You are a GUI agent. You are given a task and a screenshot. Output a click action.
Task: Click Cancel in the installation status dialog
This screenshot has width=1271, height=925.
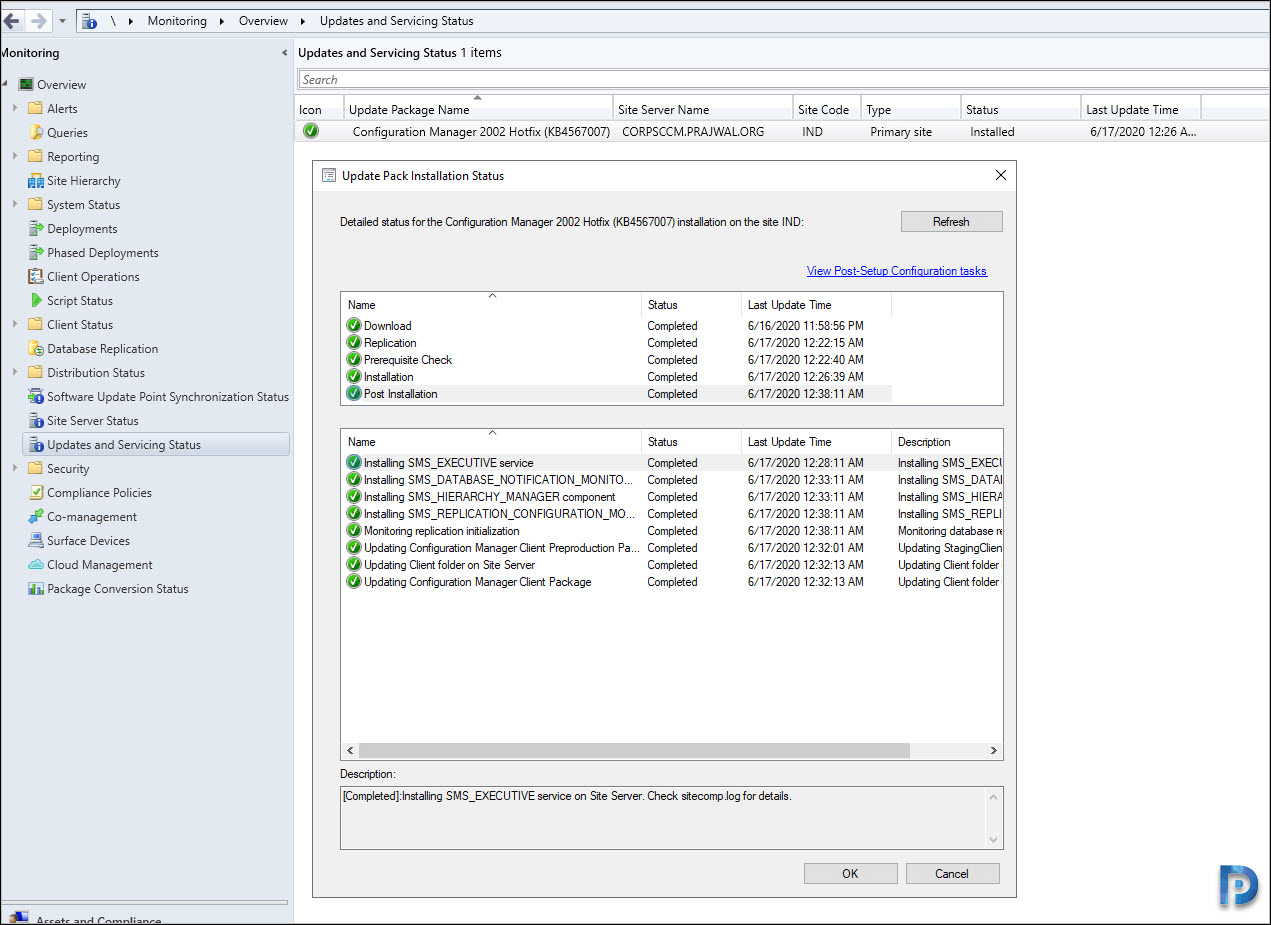[952, 874]
